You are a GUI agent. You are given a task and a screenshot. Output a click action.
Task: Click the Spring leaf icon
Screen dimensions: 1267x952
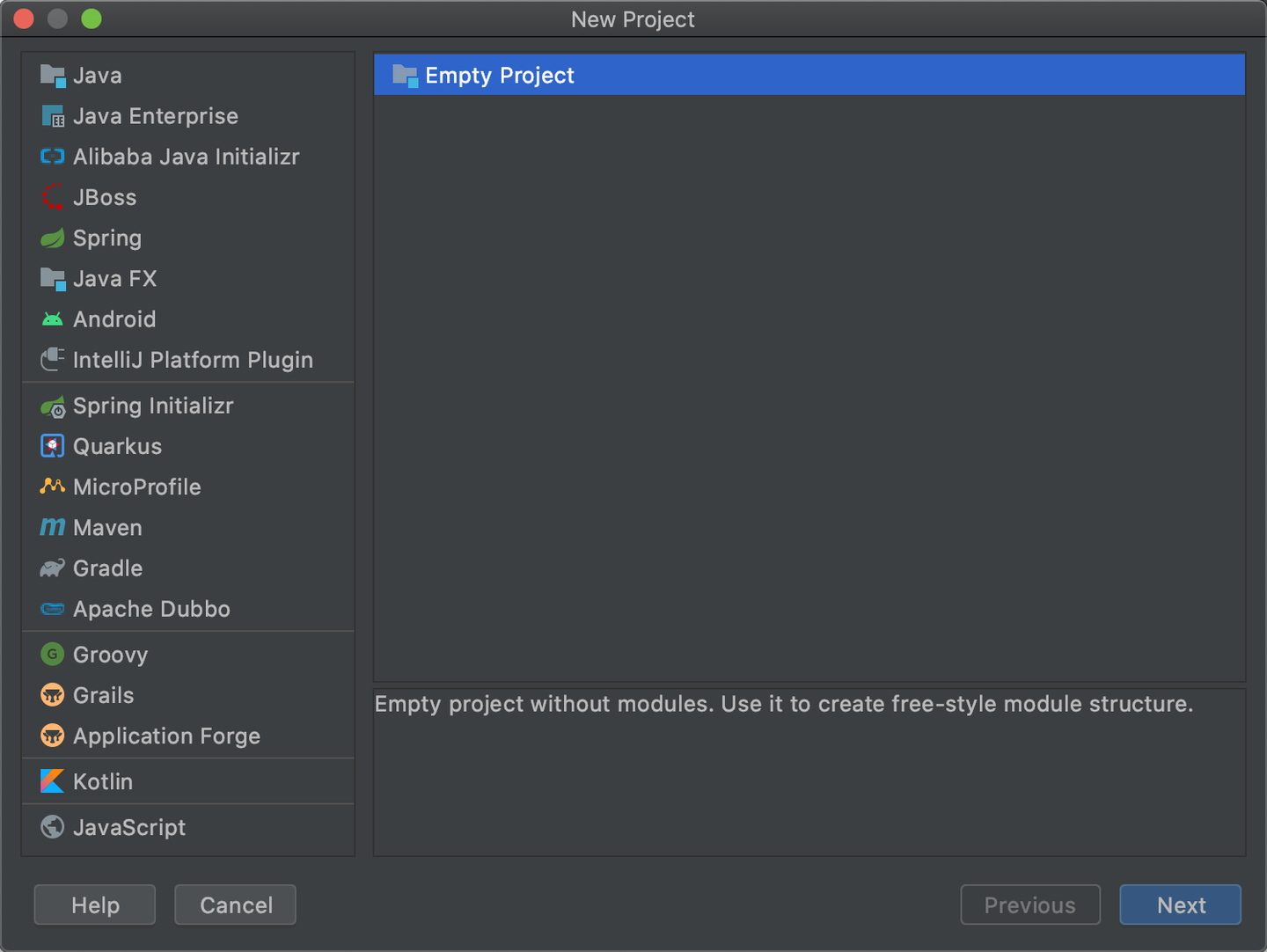53,238
